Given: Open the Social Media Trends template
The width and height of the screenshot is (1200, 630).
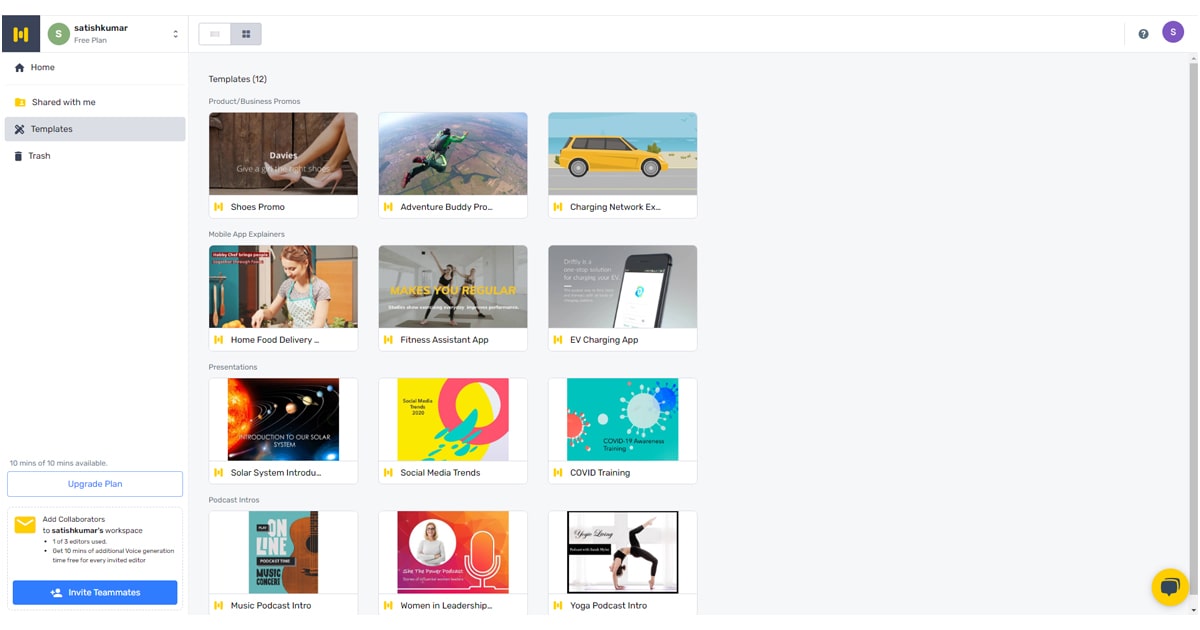Looking at the screenshot, I should pyautogui.click(x=452, y=419).
